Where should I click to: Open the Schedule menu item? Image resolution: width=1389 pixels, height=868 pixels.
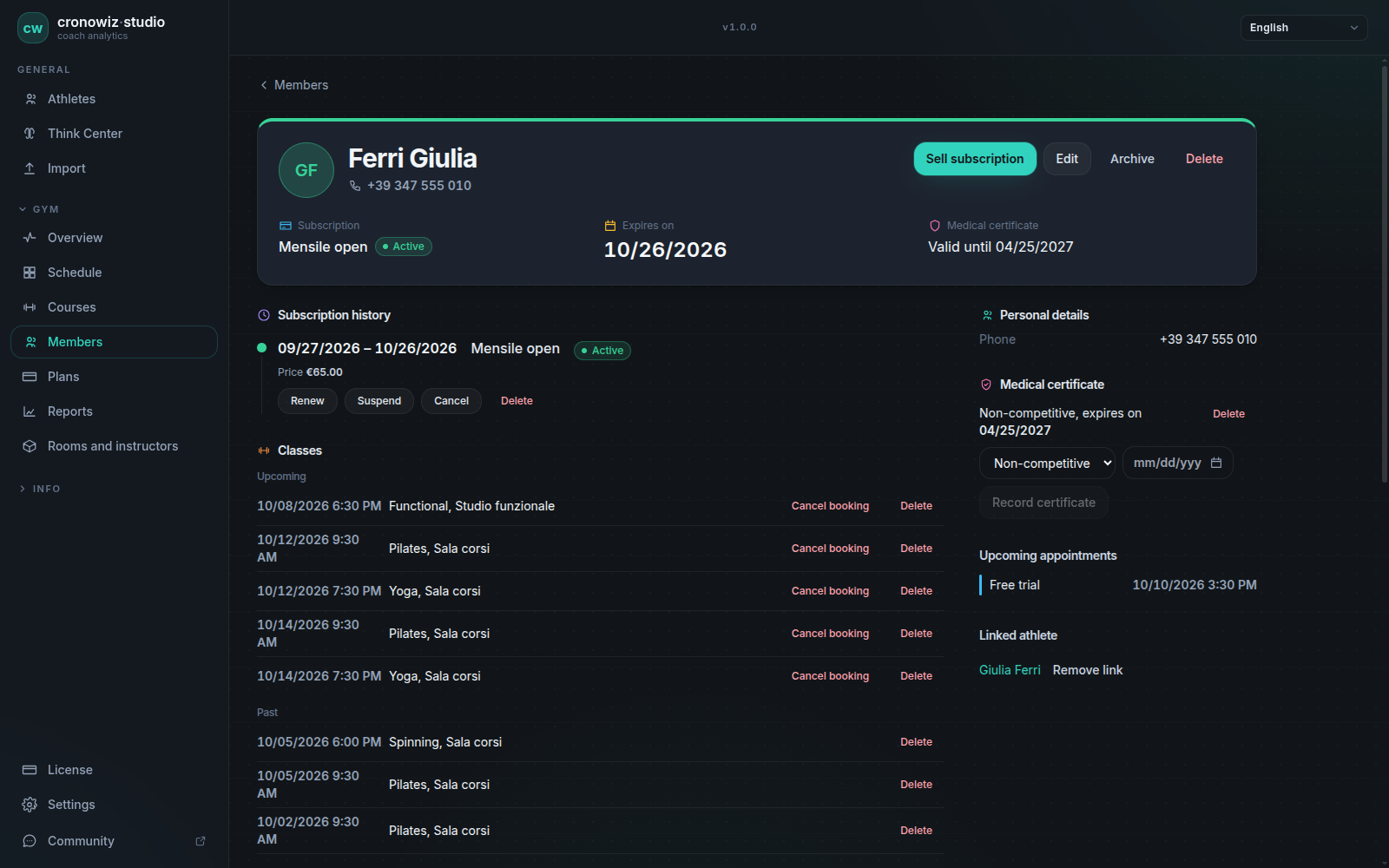pyautogui.click(x=114, y=273)
